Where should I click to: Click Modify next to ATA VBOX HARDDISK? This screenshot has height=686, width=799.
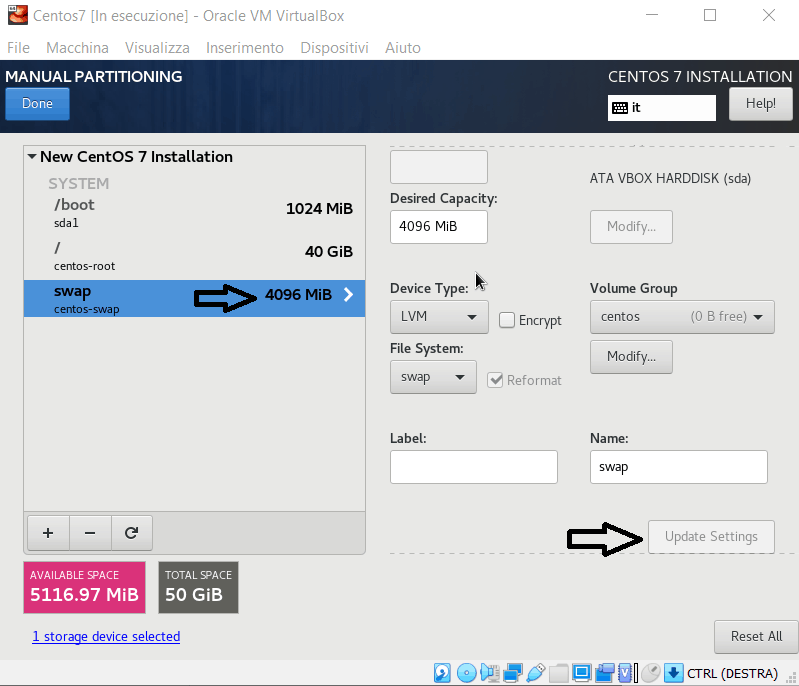pos(631,227)
